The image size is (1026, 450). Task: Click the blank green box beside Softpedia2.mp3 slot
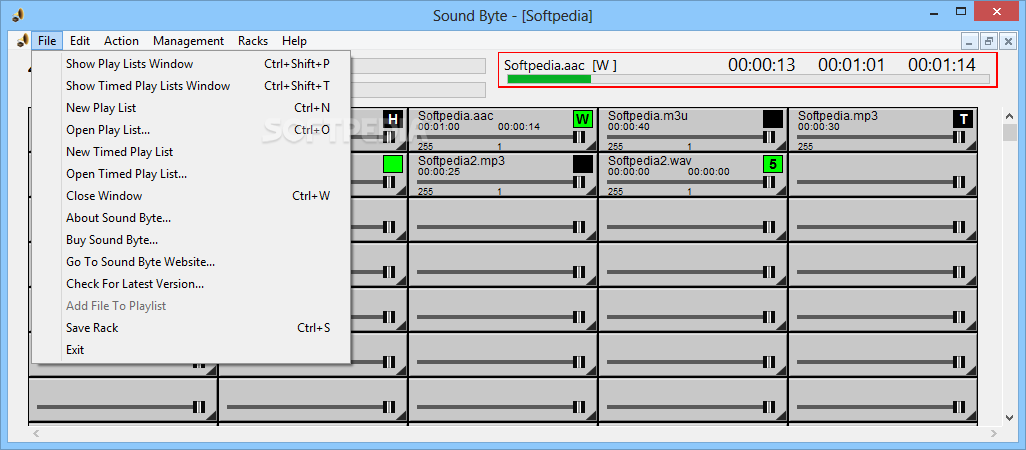click(x=393, y=164)
